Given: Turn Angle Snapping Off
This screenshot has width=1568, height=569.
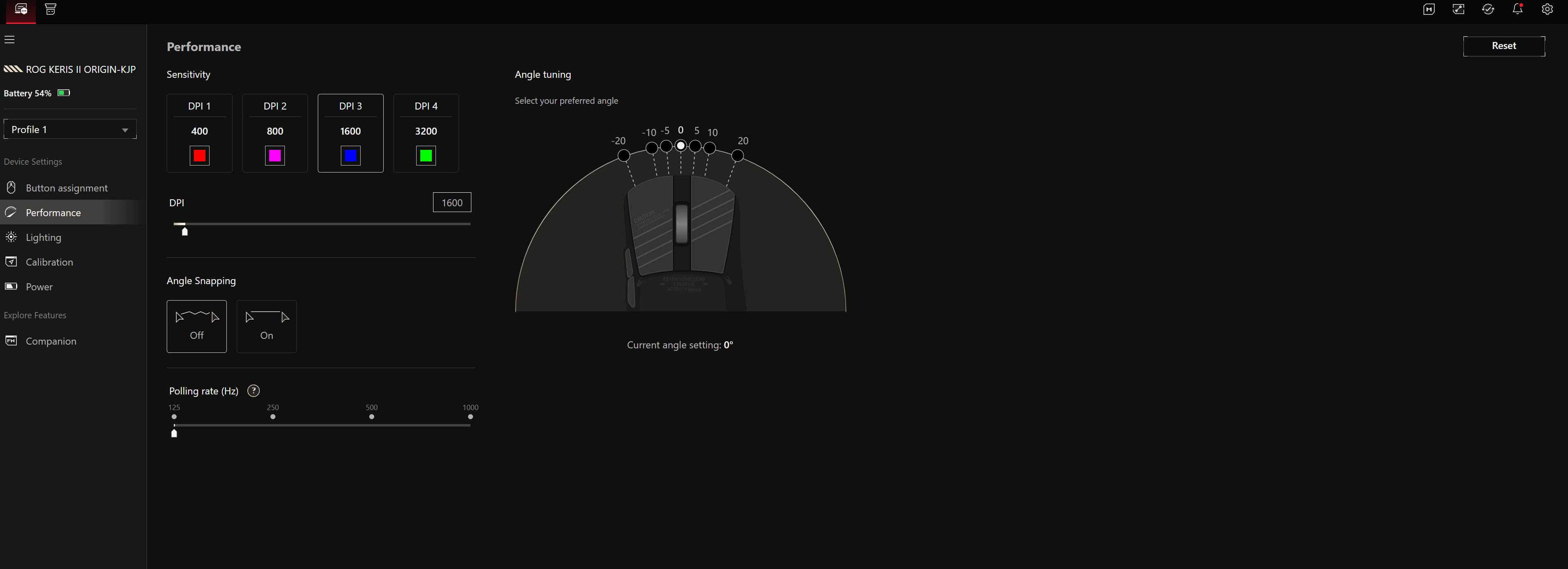Looking at the screenshot, I should pyautogui.click(x=197, y=326).
